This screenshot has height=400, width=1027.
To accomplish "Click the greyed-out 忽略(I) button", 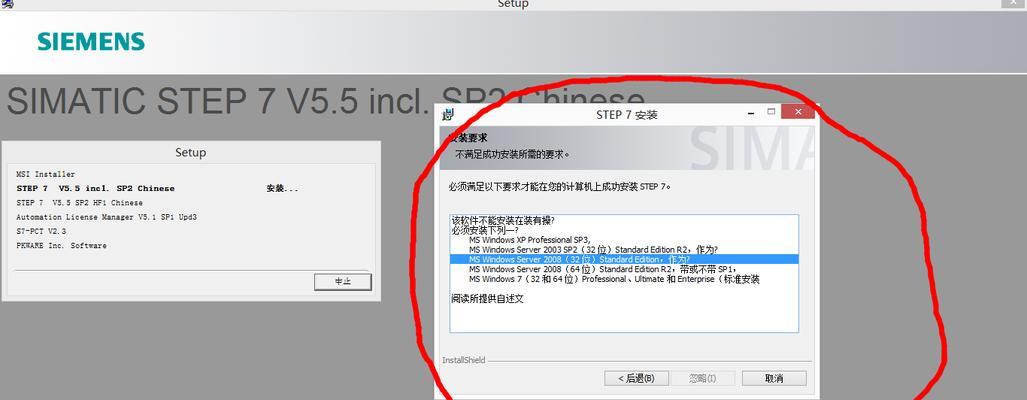I will click(703, 378).
